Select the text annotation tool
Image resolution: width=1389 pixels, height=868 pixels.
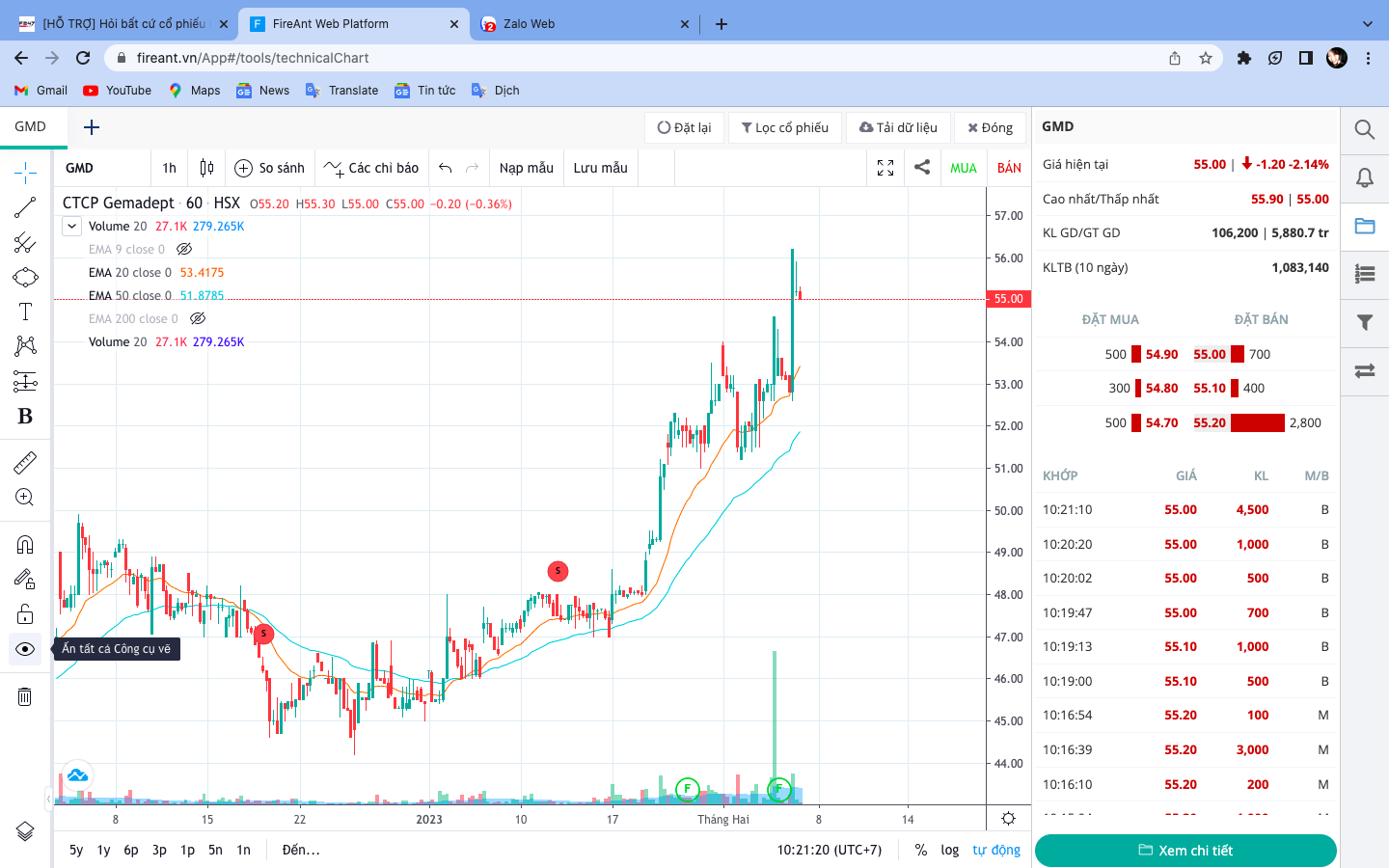click(25, 312)
